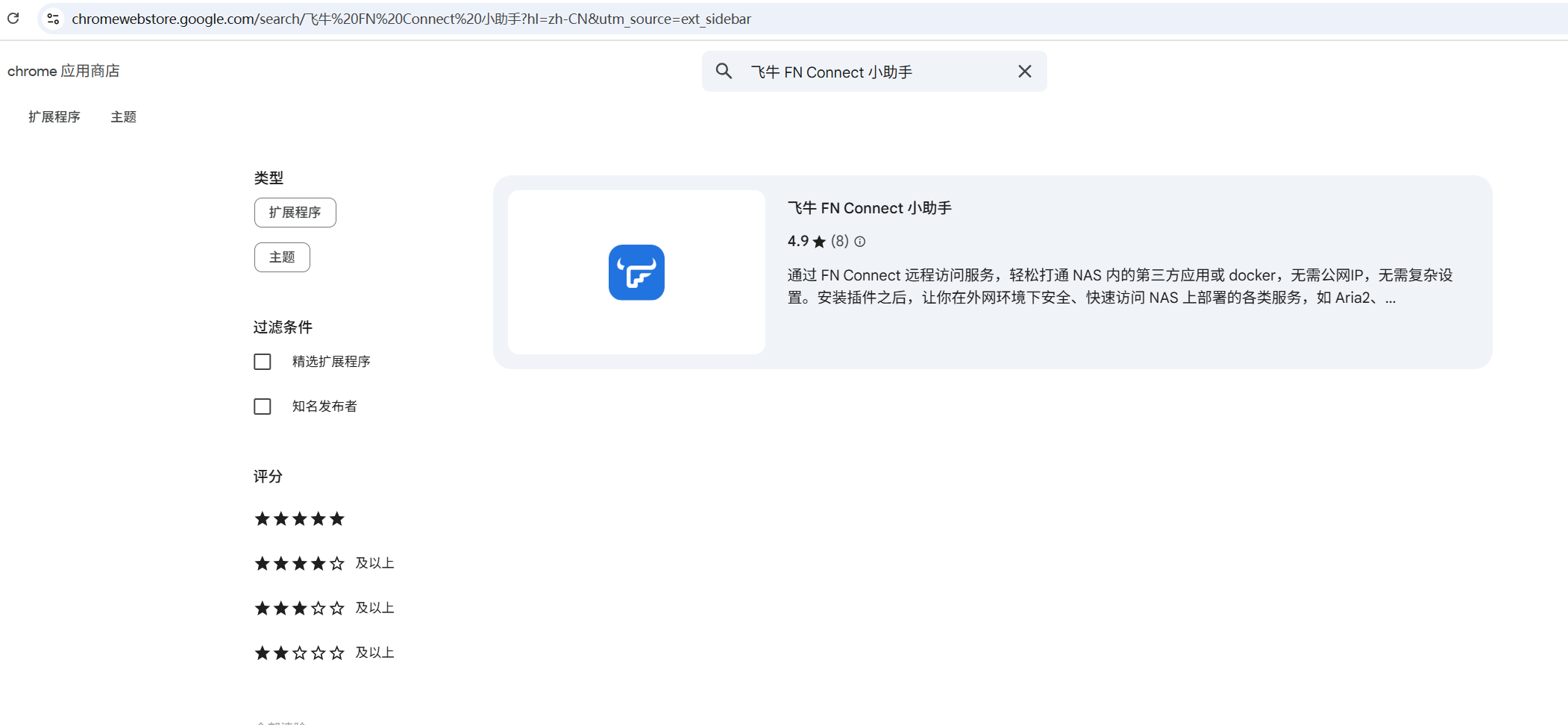The width and height of the screenshot is (1568, 725).
Task: Click the rating info icon beside (8)
Action: pos(860,242)
